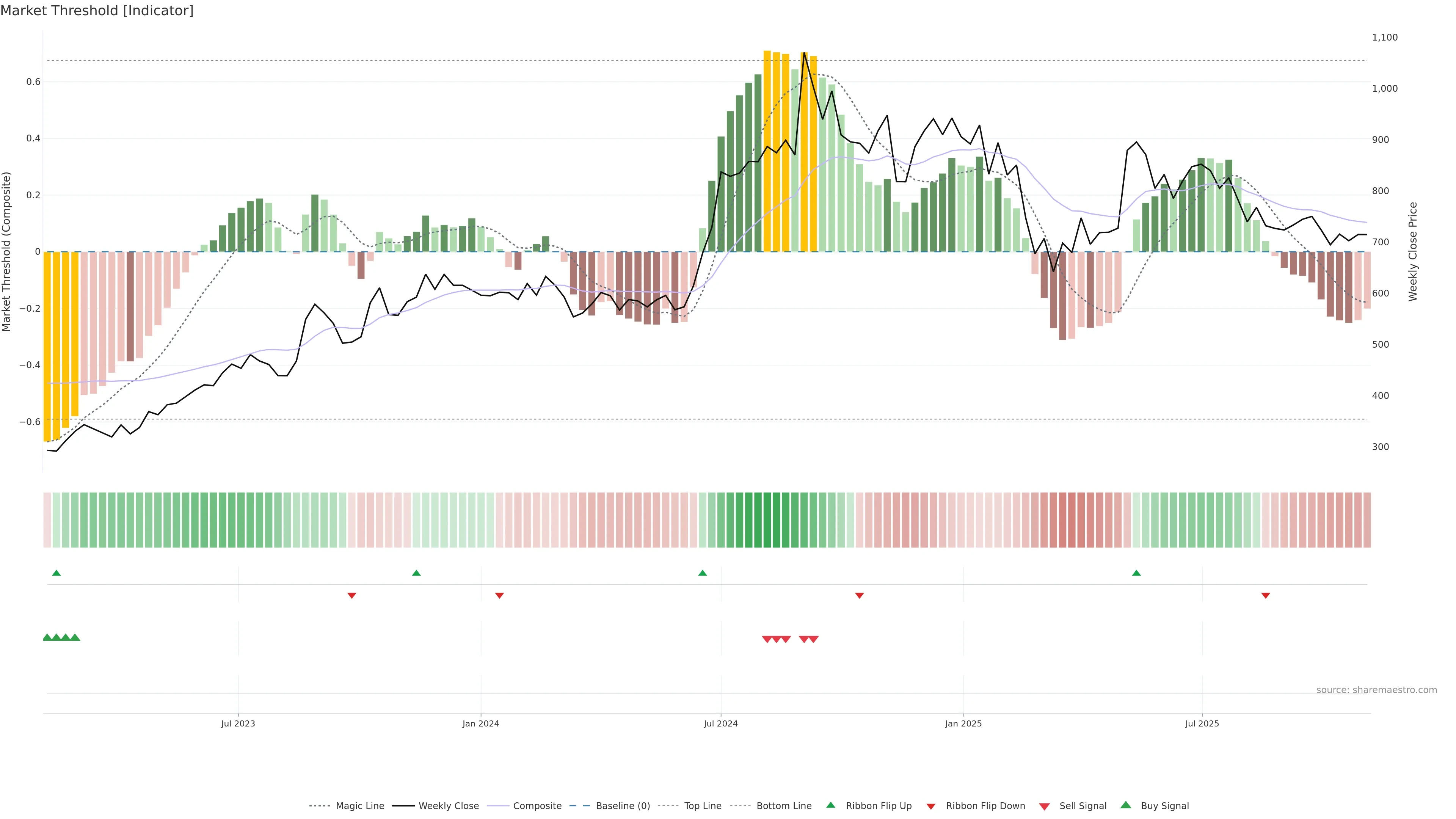Hide the Composite line via legend
This screenshot has height=819, width=1456.
537,805
